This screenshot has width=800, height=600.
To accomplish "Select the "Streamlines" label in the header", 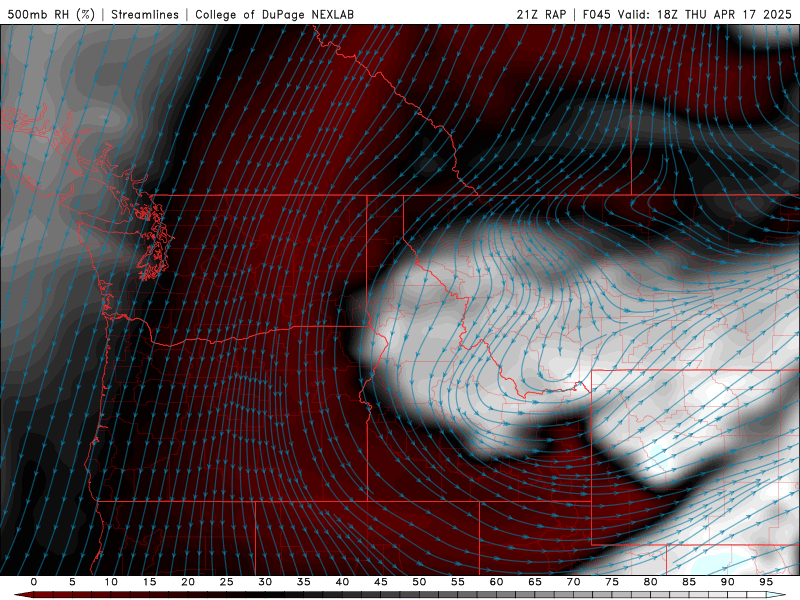I will (x=145, y=14).
